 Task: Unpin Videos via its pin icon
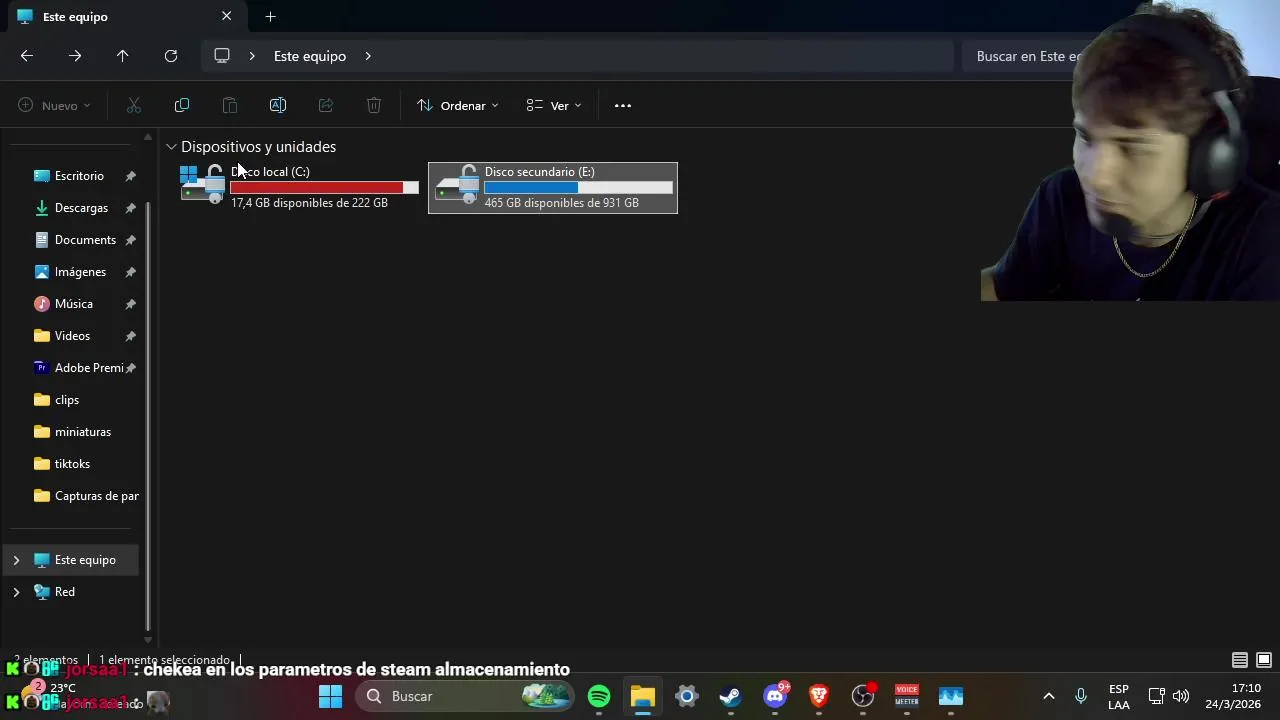[130, 336]
